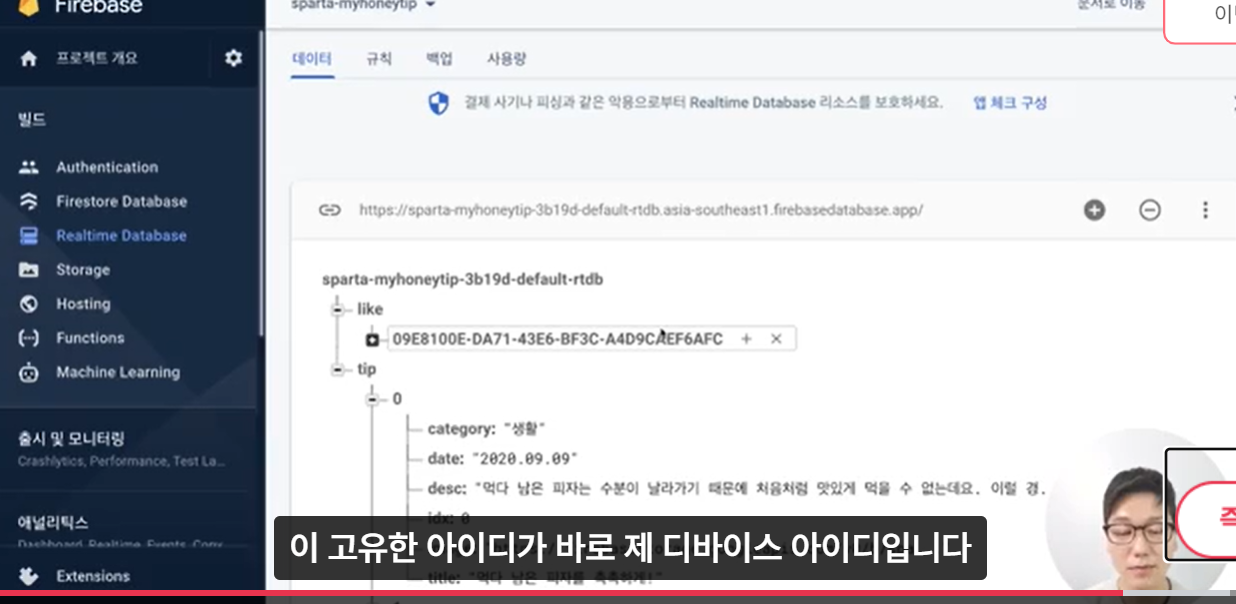Open Storage in sidebar

click(x=83, y=270)
